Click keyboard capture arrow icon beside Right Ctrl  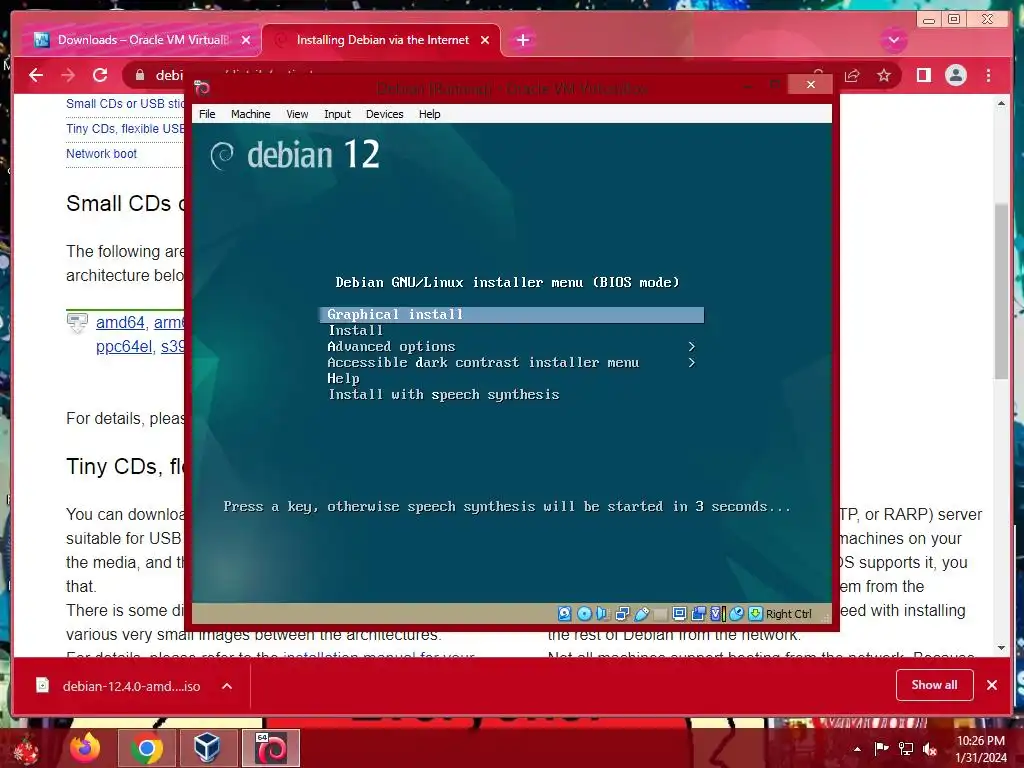click(x=755, y=613)
